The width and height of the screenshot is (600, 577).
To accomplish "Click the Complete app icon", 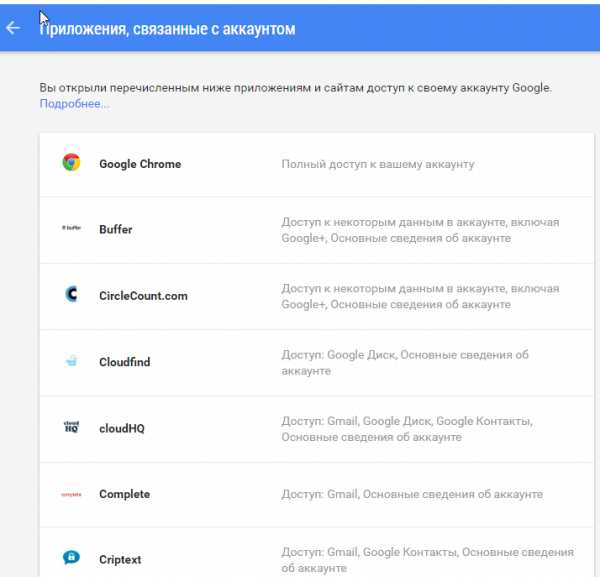I will (72, 494).
